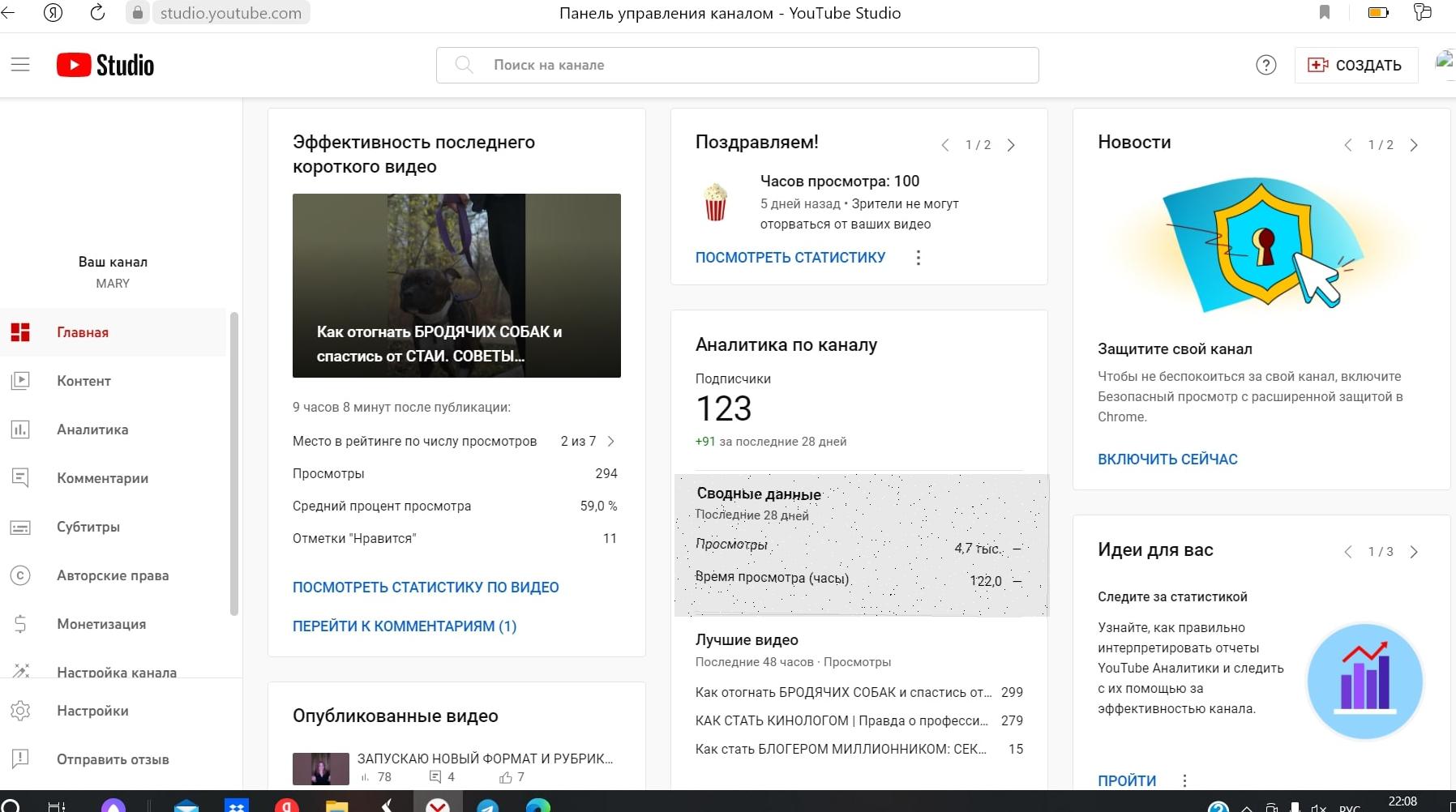This screenshot has height=812, width=1456.
Task: Open Telegram from the taskbar
Action: click(x=487, y=806)
